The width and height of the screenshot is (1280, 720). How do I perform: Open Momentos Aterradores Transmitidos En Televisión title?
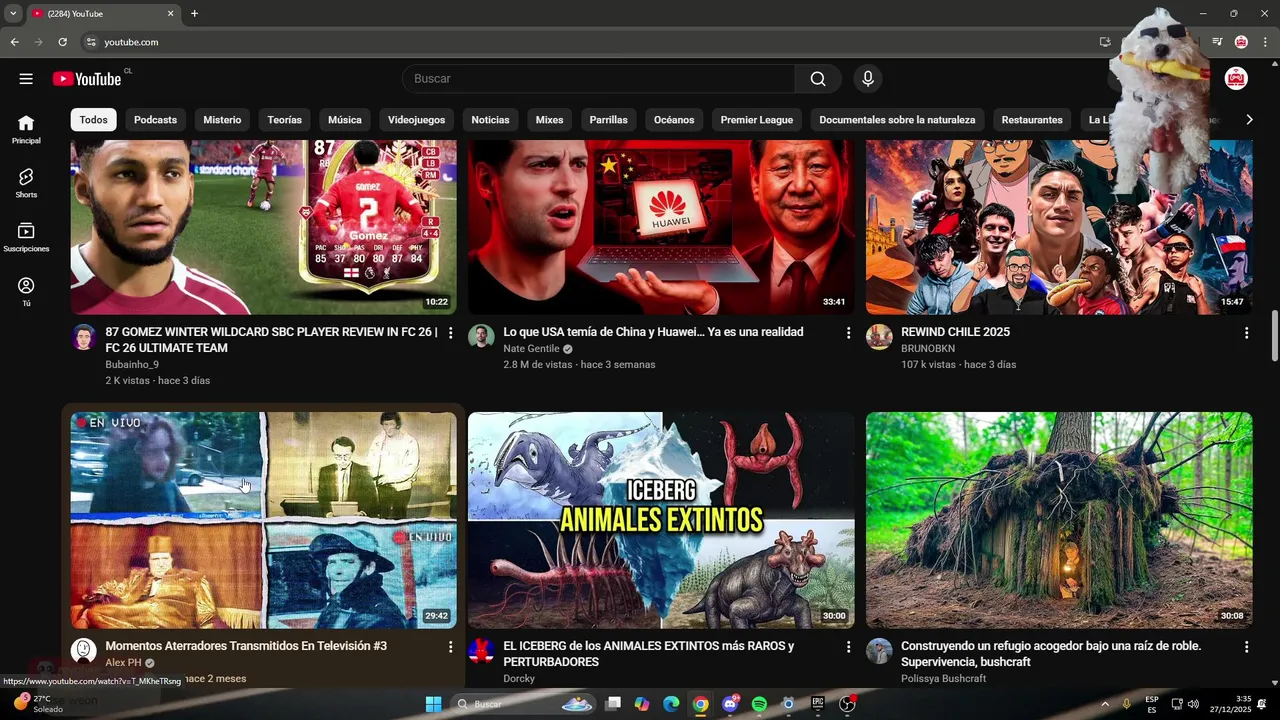pos(246,646)
